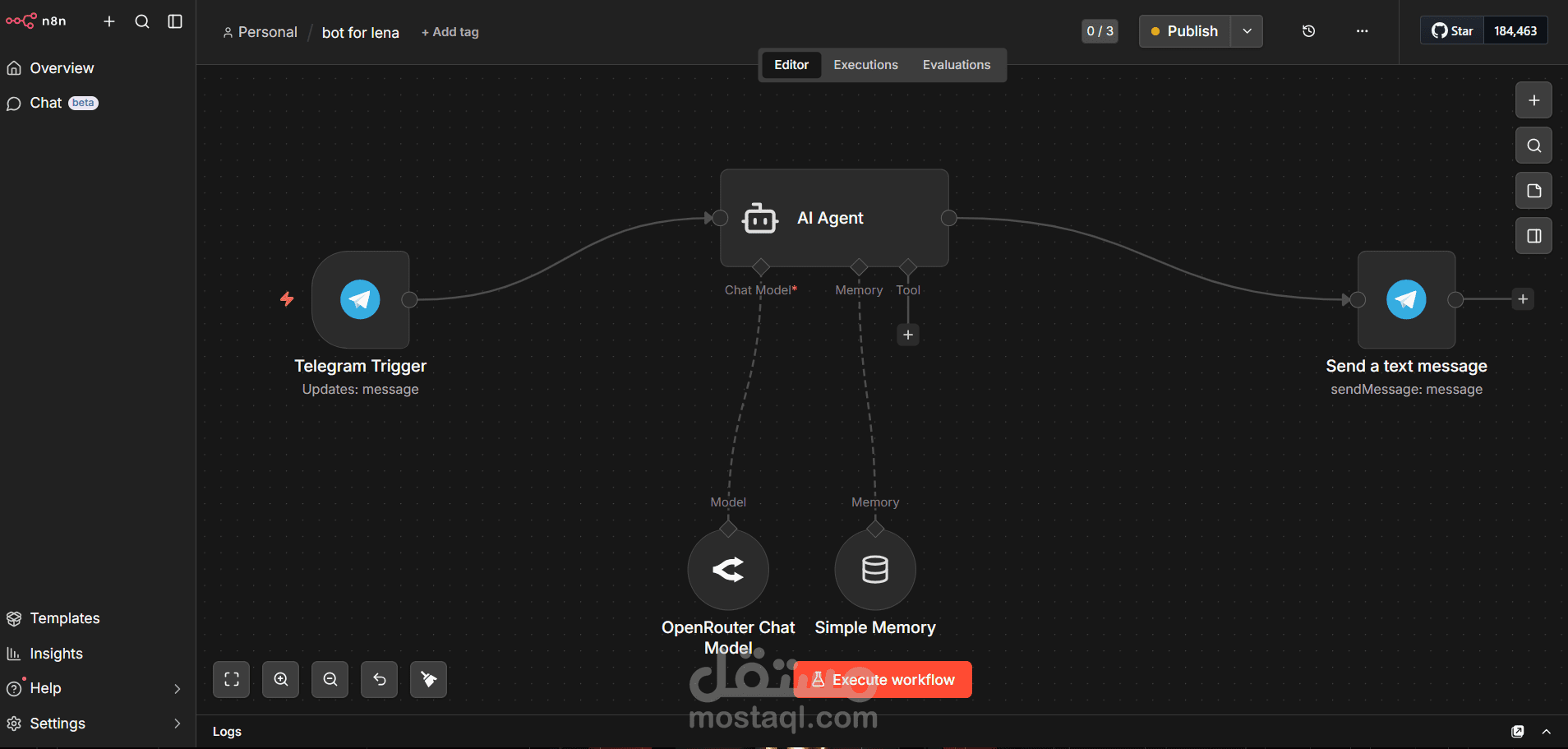
Task: Reset the canvas zoom
Action: point(380,679)
